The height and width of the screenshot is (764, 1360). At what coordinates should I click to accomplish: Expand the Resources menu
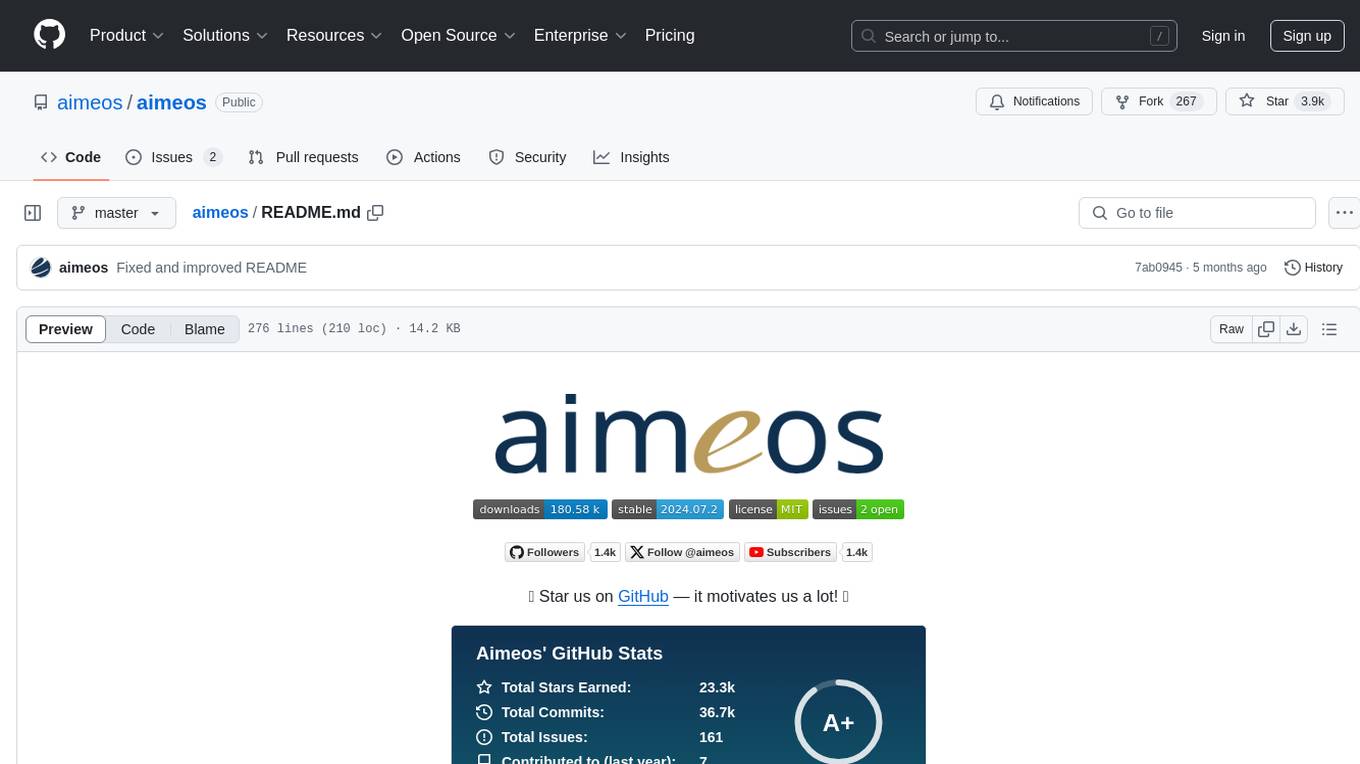335,35
